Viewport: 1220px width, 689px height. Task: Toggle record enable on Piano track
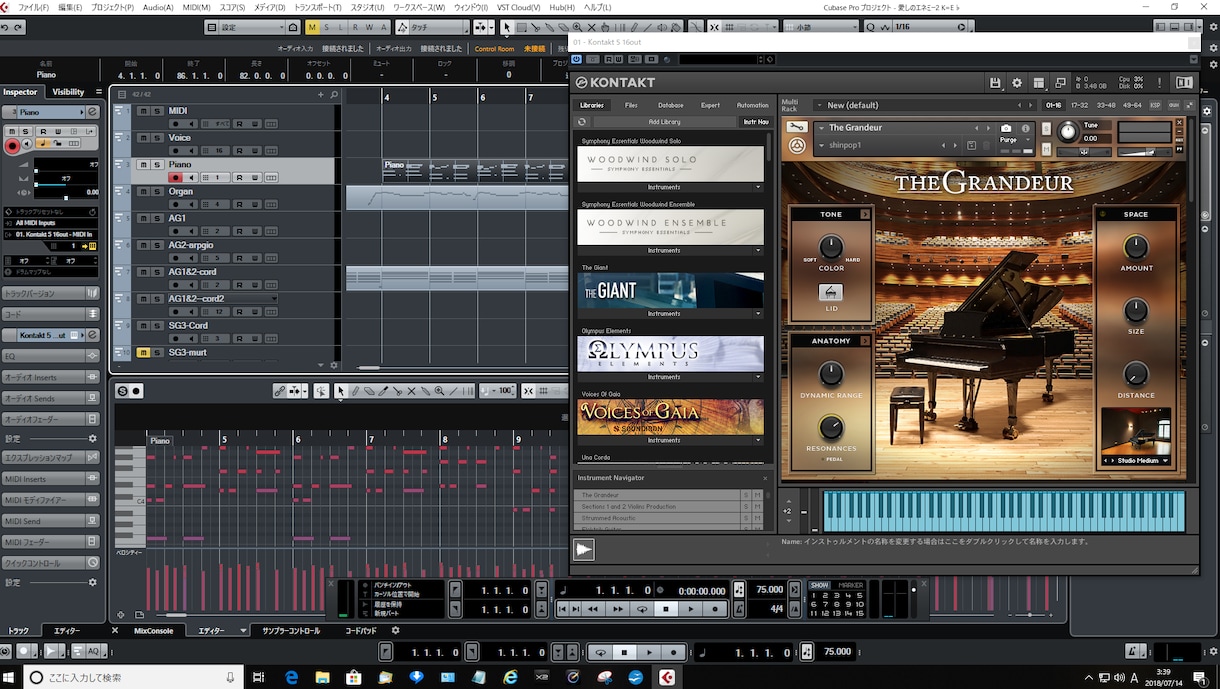pyautogui.click(x=177, y=178)
